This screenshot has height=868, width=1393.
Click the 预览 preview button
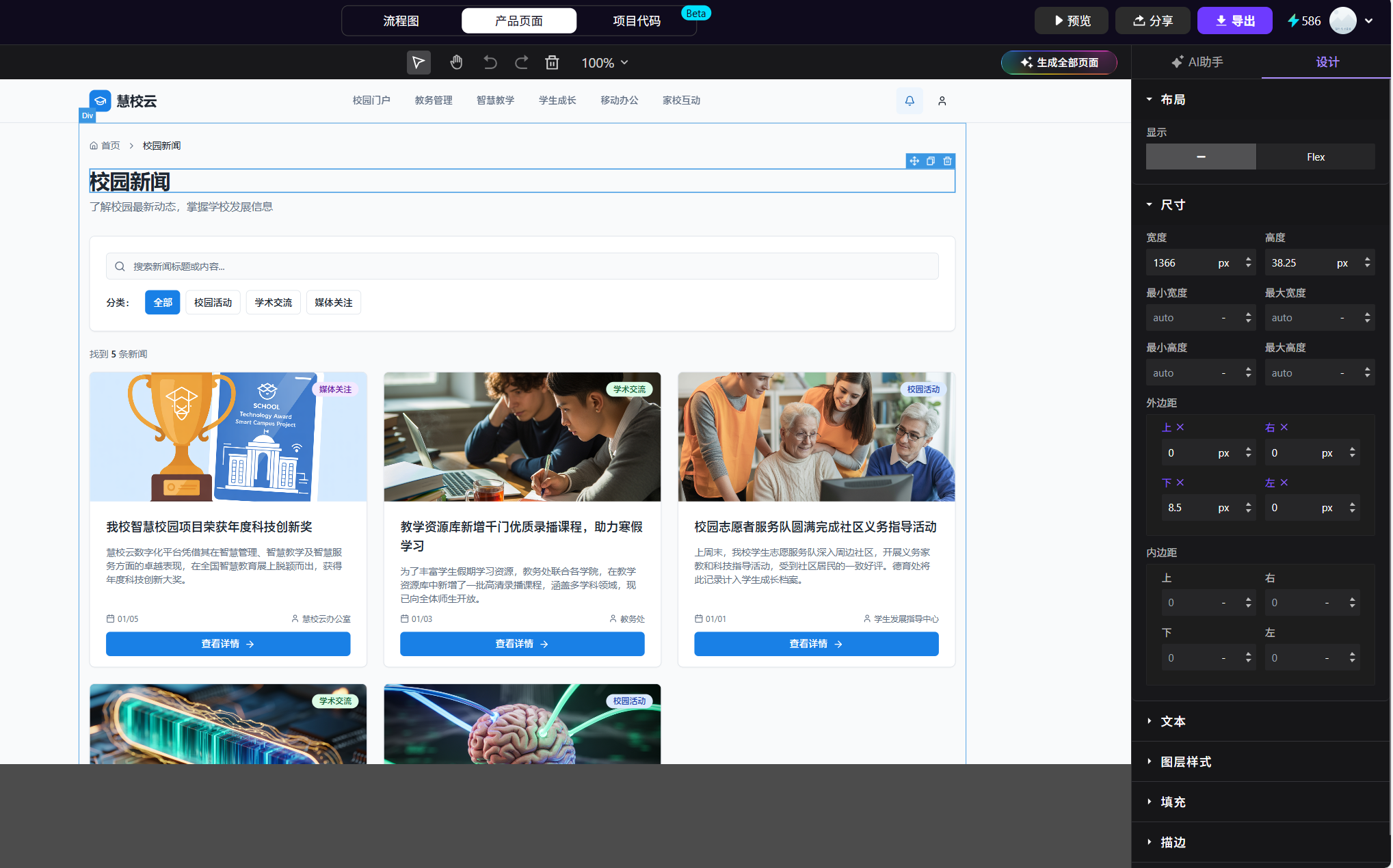pyautogui.click(x=1072, y=21)
